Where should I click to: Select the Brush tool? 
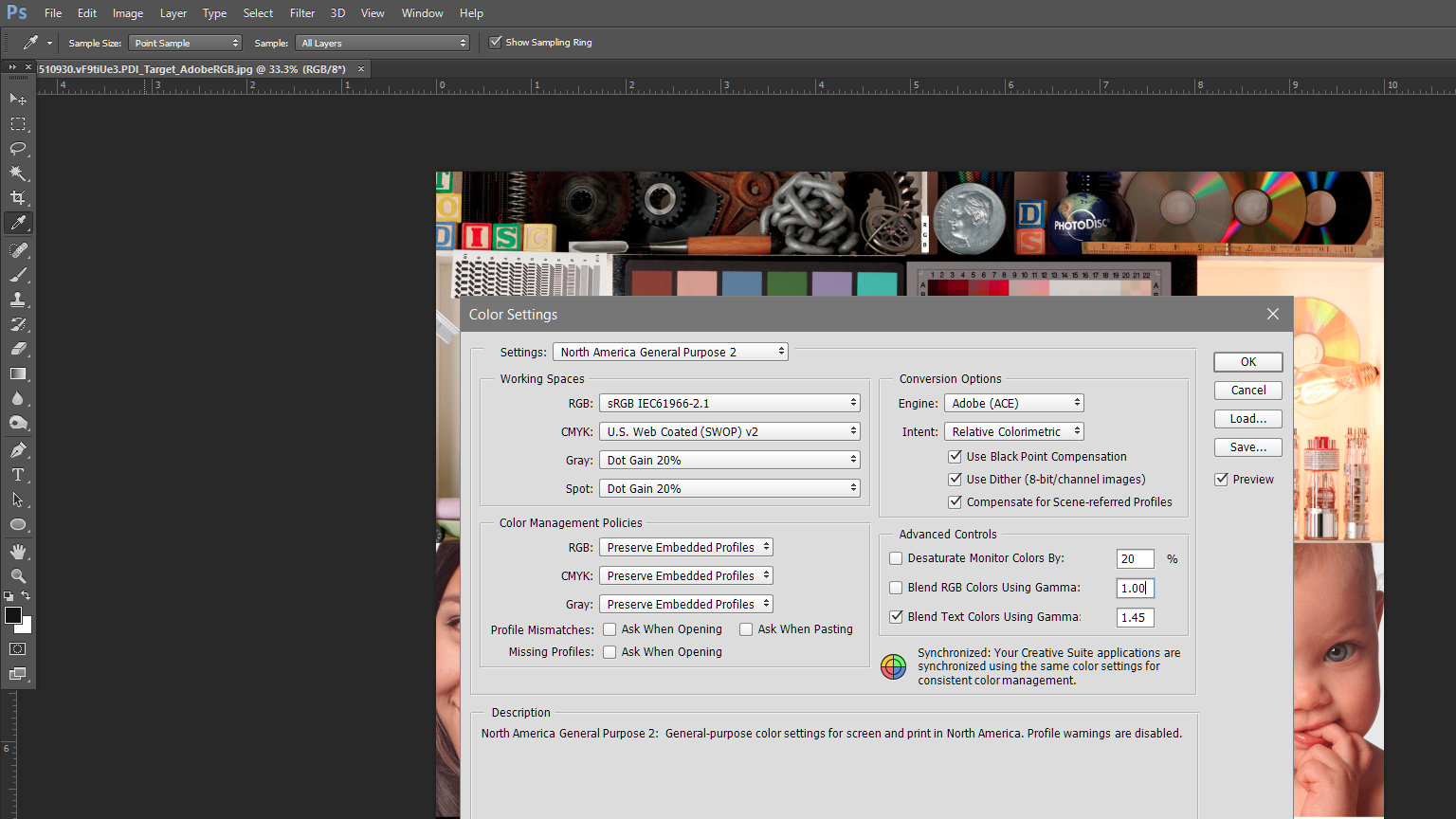[18, 275]
